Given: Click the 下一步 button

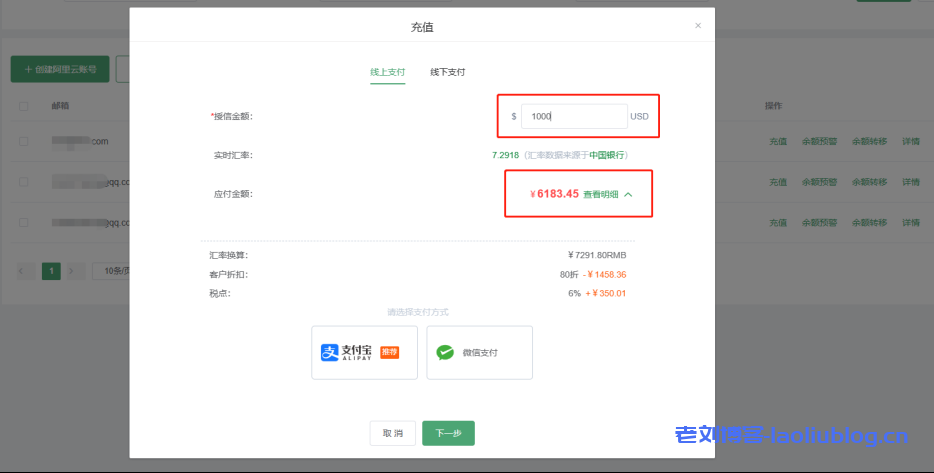Looking at the screenshot, I should [x=448, y=433].
